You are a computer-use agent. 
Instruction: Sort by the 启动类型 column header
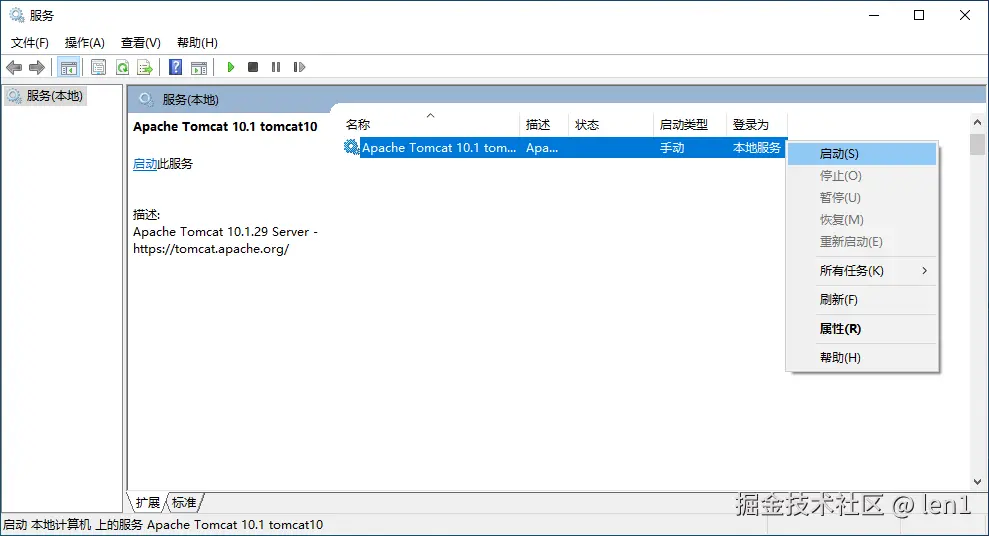689,125
